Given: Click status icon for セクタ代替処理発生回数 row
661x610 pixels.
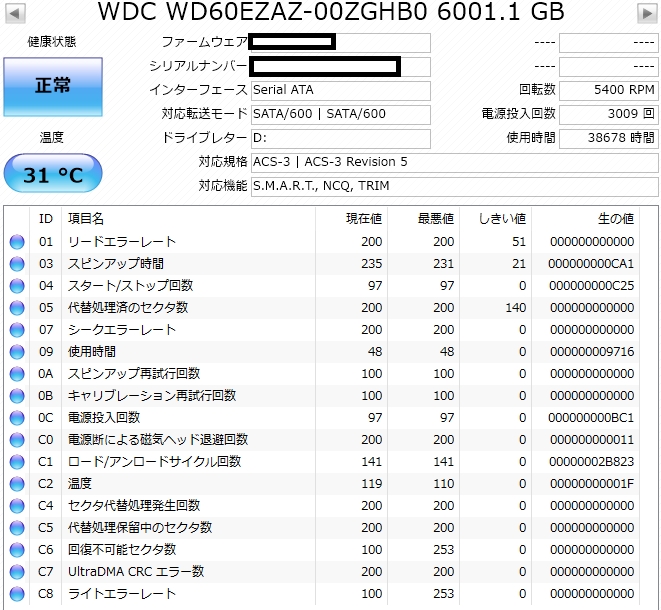Looking at the screenshot, I should pyautogui.click(x=17, y=506).
